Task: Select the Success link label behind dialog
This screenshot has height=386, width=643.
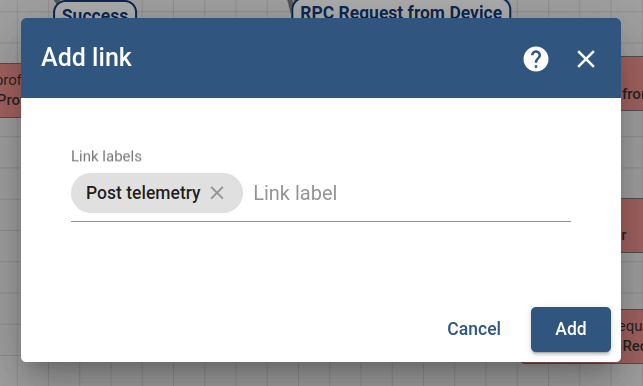Action: (95, 10)
